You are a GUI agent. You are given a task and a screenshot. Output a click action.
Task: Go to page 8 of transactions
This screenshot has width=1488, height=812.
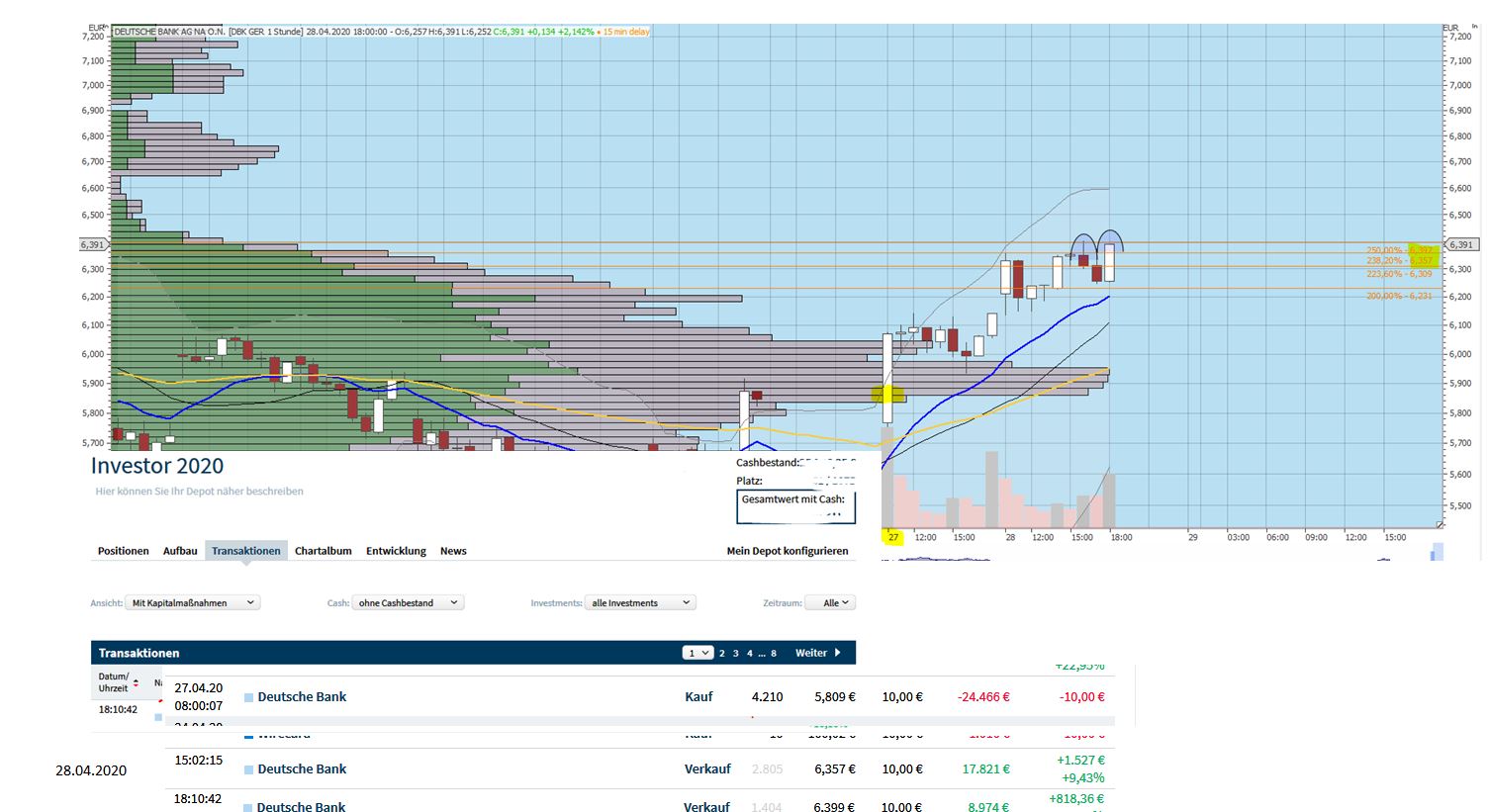tap(774, 653)
